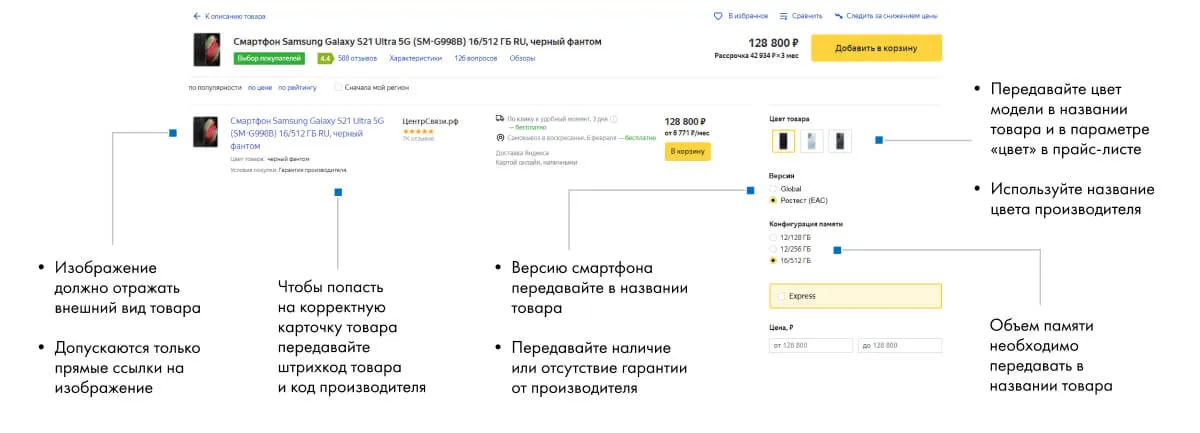Open the Характеристики tab
This screenshot has width=1200, height=433.
415,59
